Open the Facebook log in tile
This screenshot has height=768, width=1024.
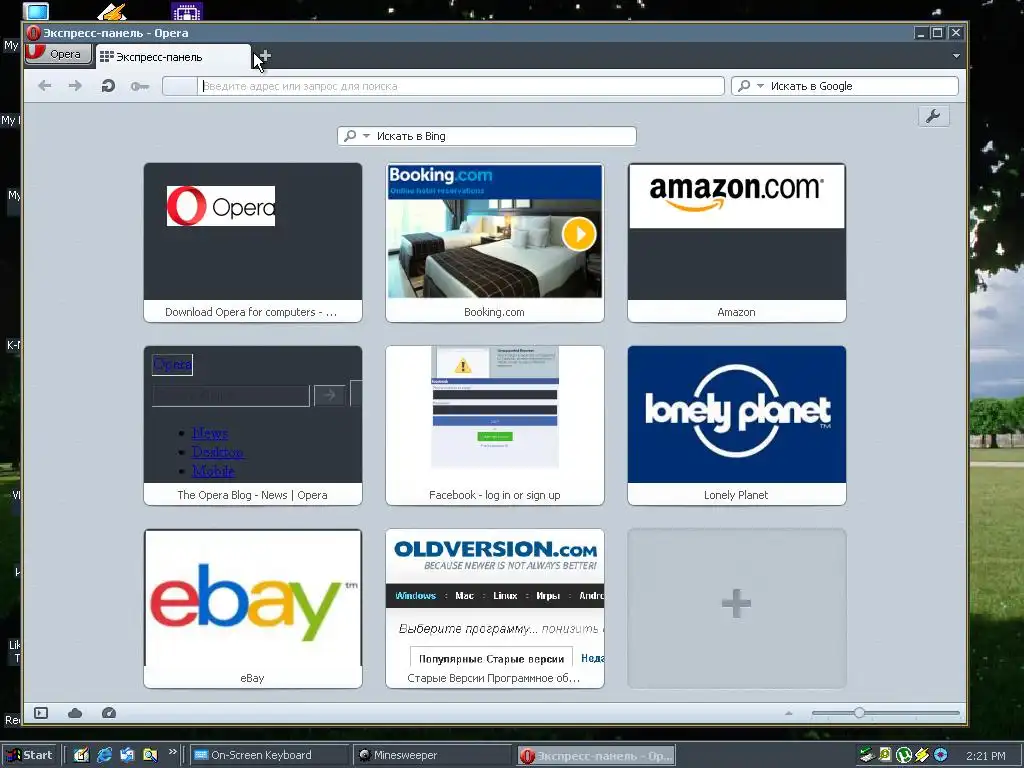click(x=494, y=425)
